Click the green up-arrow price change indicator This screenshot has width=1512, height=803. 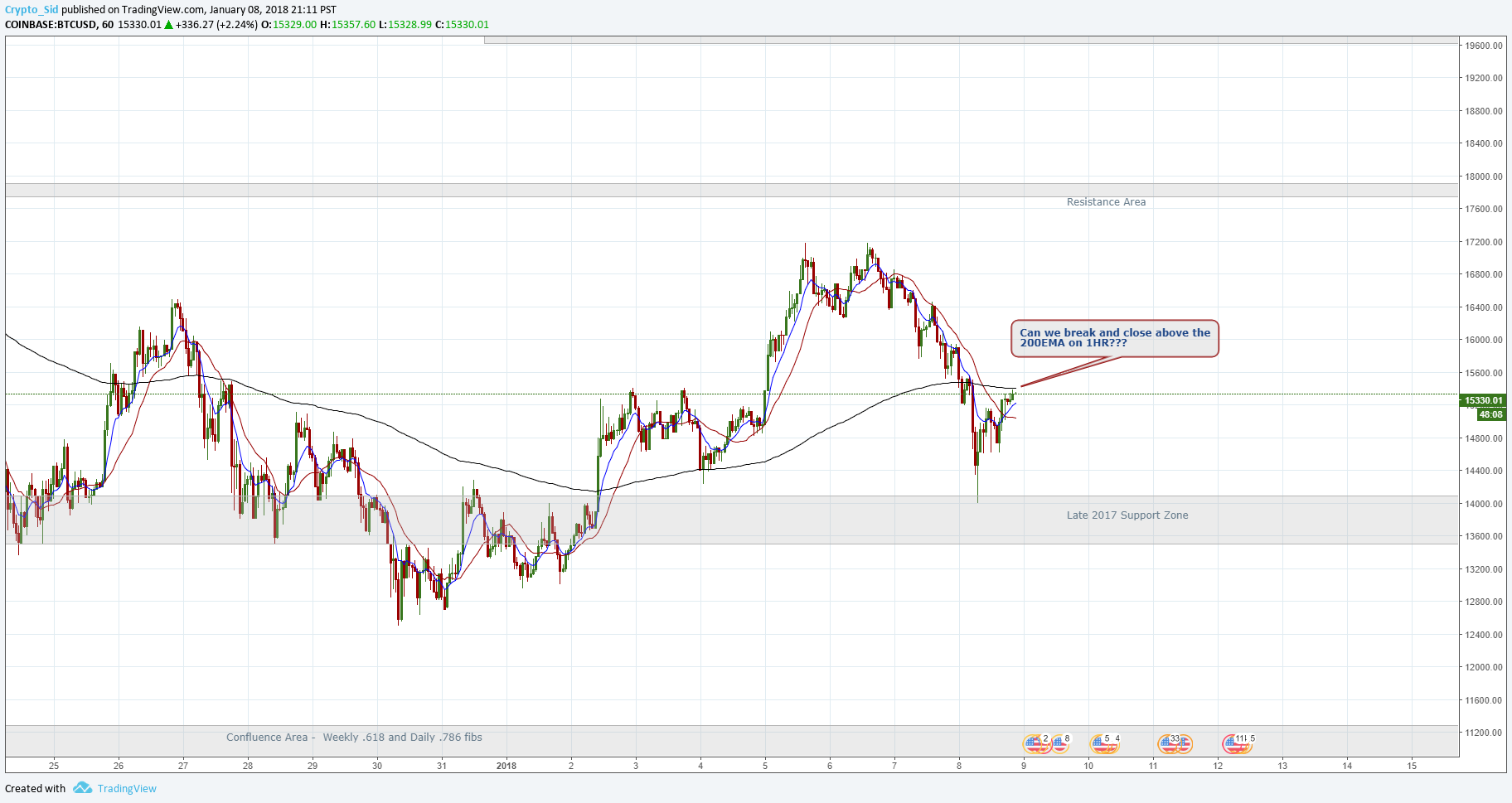point(168,25)
